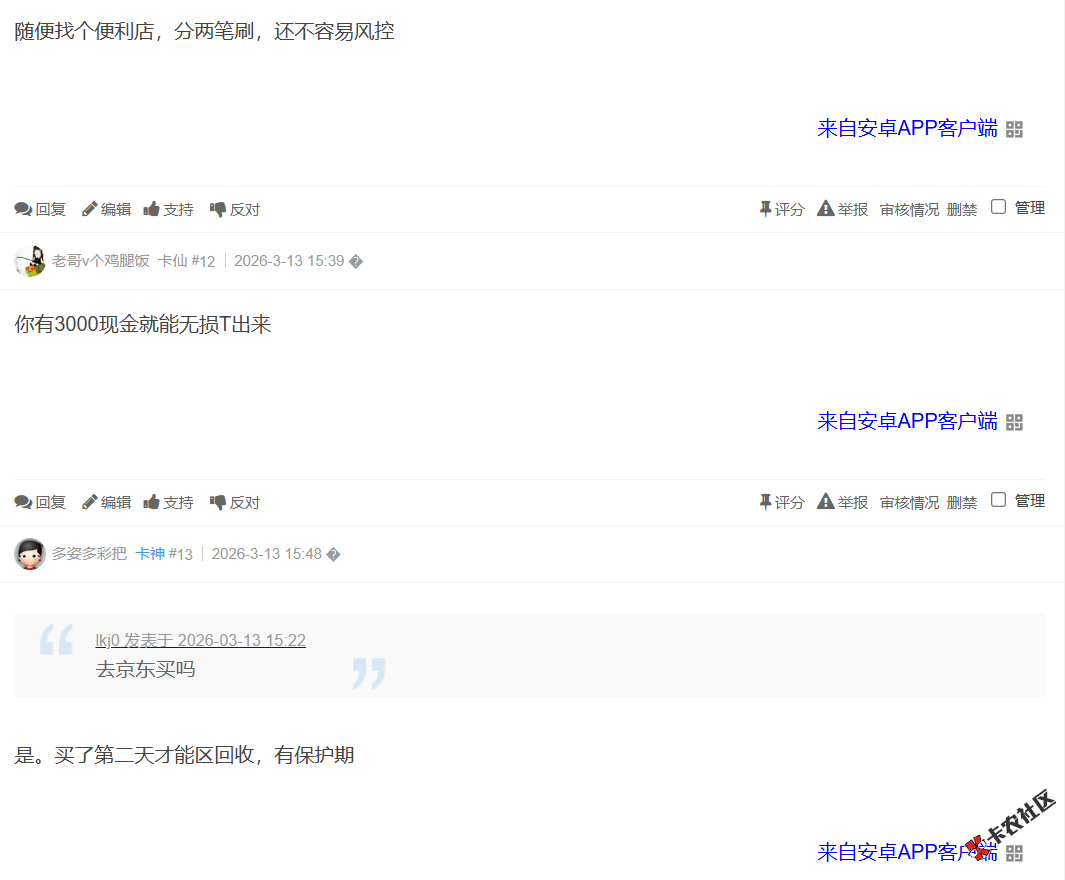Open the quoted post link lkj0 发表于 2026-03-13
Screen dimensions: 1065x880
pos(200,640)
